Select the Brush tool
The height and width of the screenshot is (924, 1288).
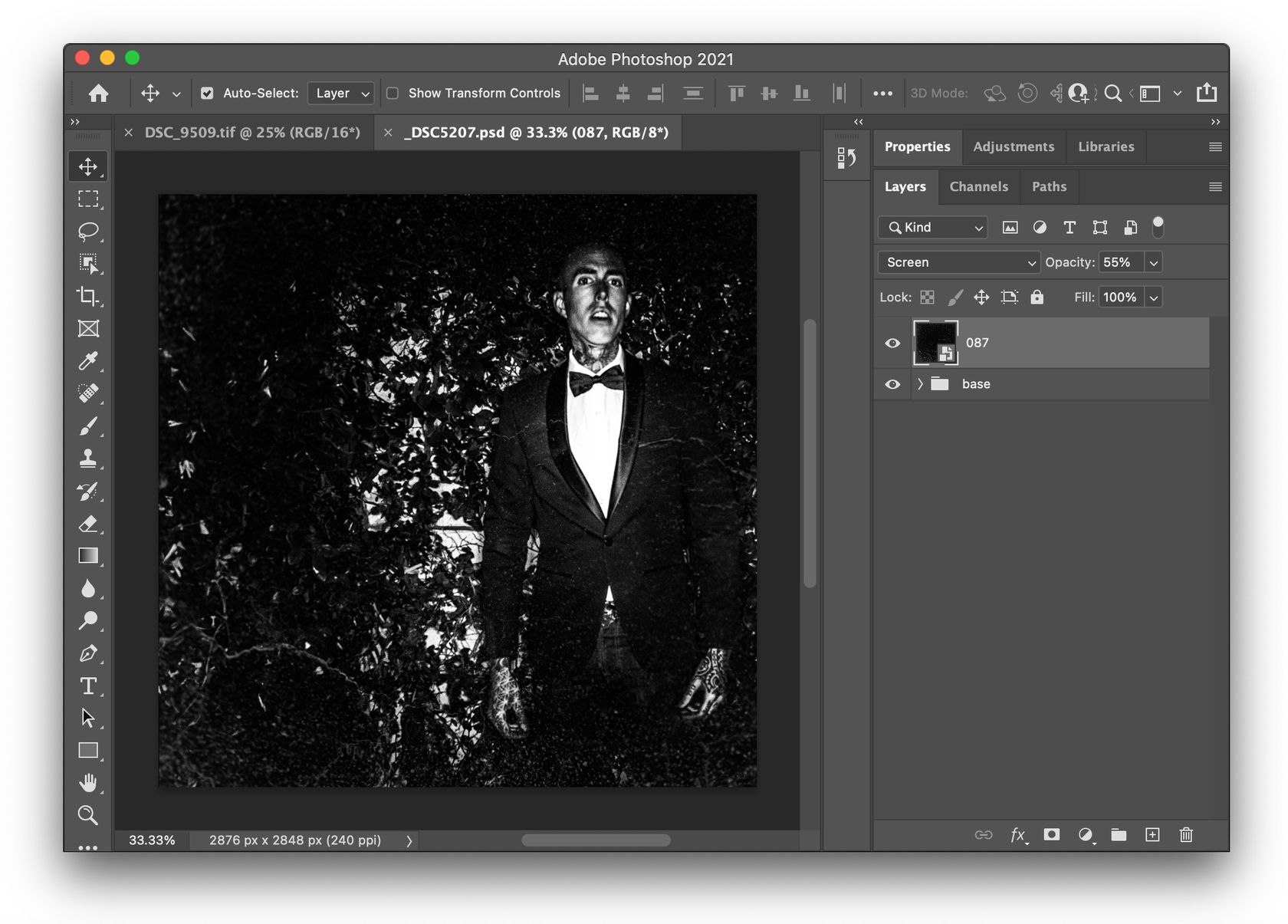[88, 426]
